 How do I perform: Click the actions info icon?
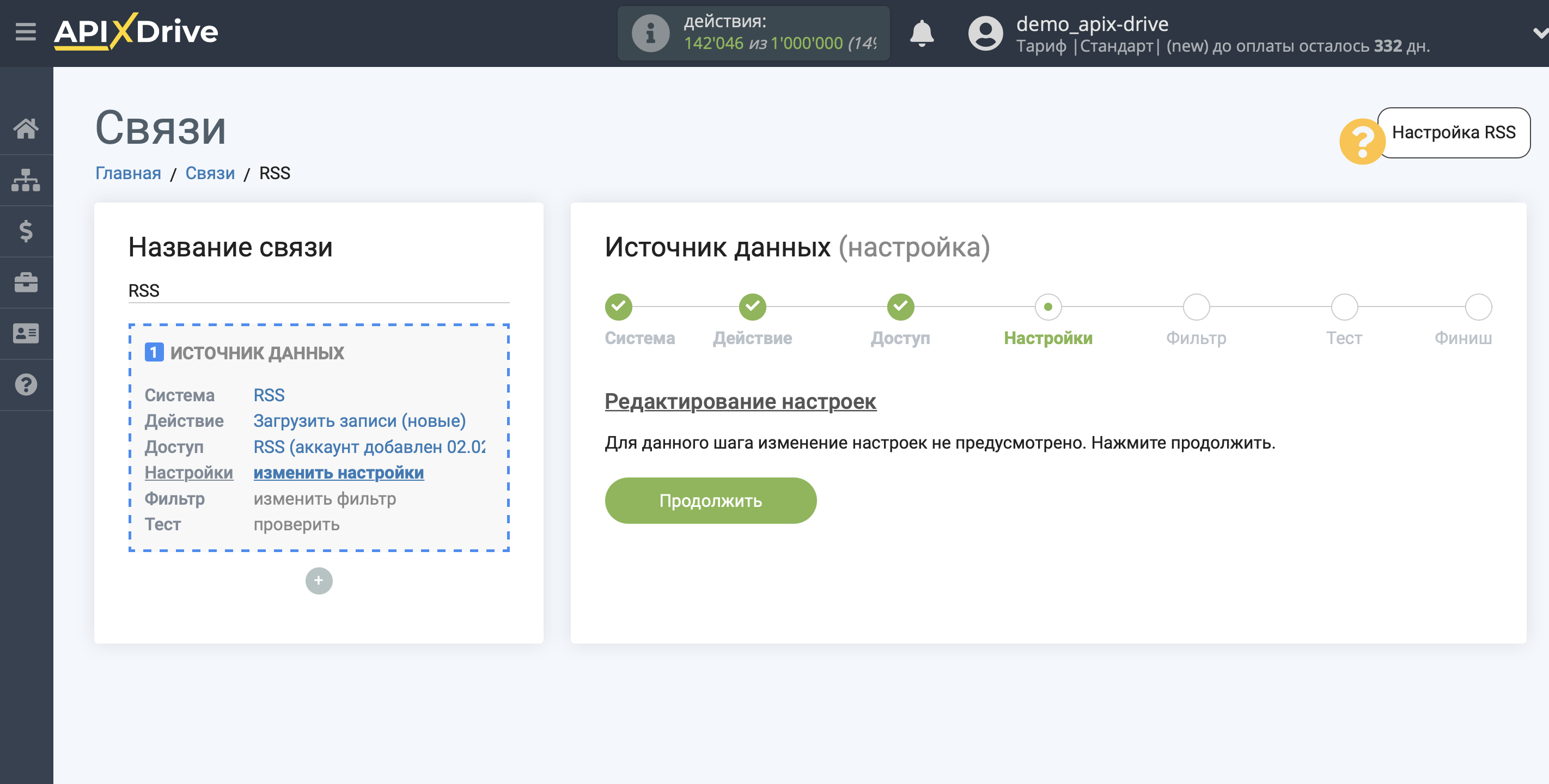coord(650,33)
